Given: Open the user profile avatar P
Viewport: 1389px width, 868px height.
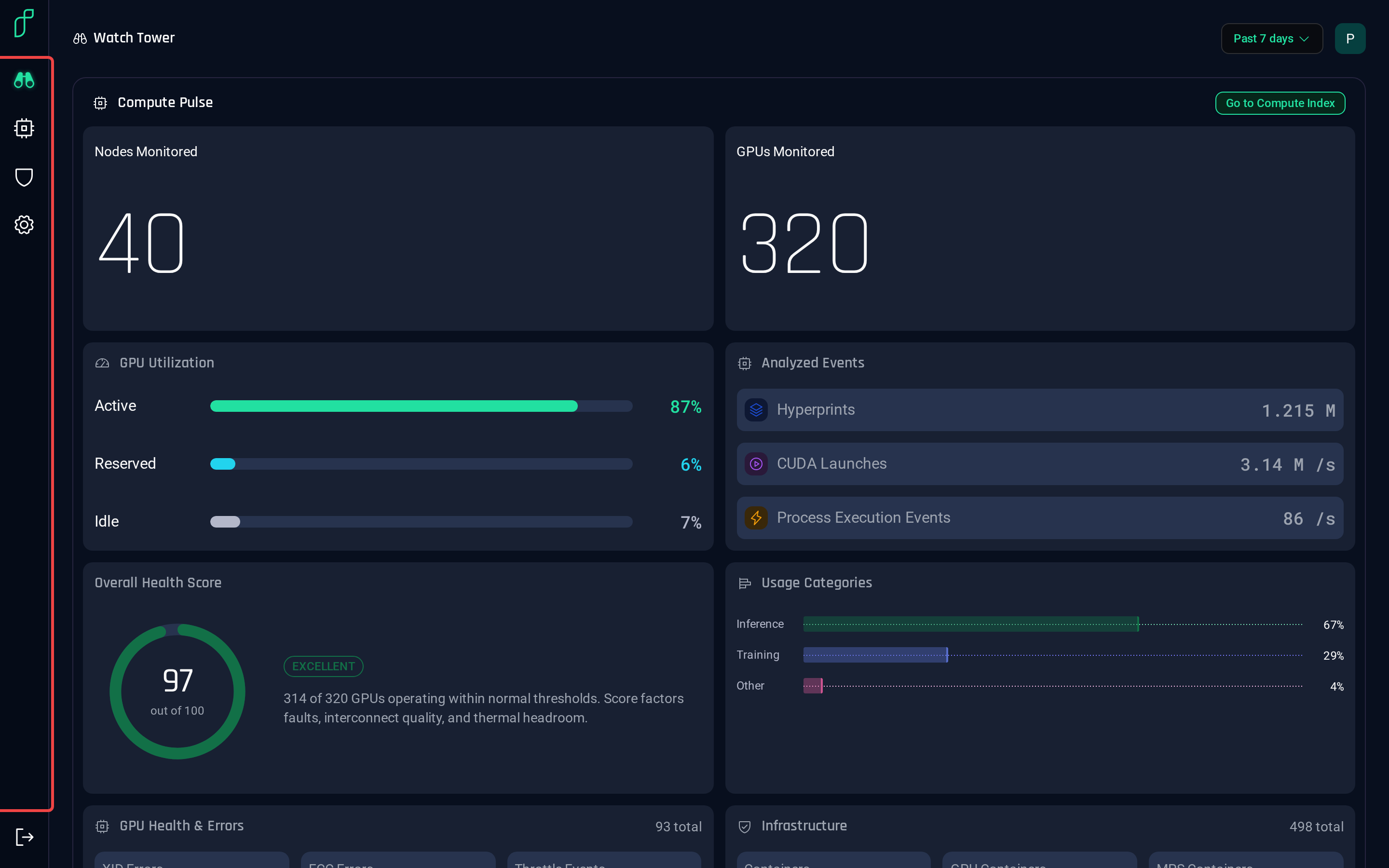Looking at the screenshot, I should click(1350, 39).
